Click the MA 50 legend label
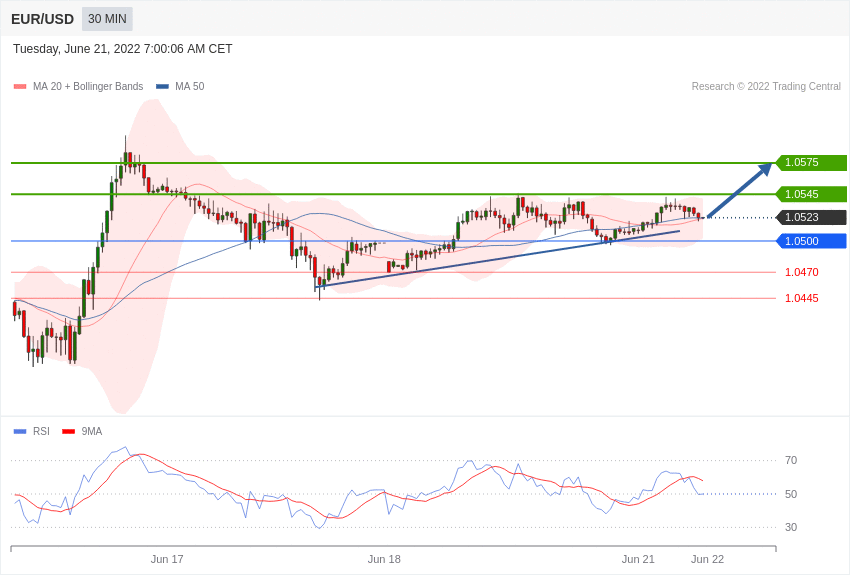The image size is (850, 576). click(x=190, y=86)
